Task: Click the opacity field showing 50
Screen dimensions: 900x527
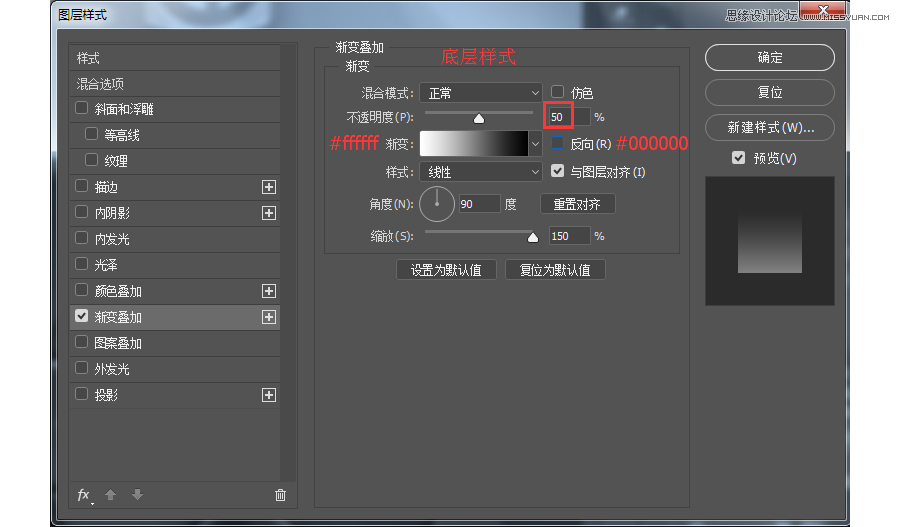Action: coord(568,117)
